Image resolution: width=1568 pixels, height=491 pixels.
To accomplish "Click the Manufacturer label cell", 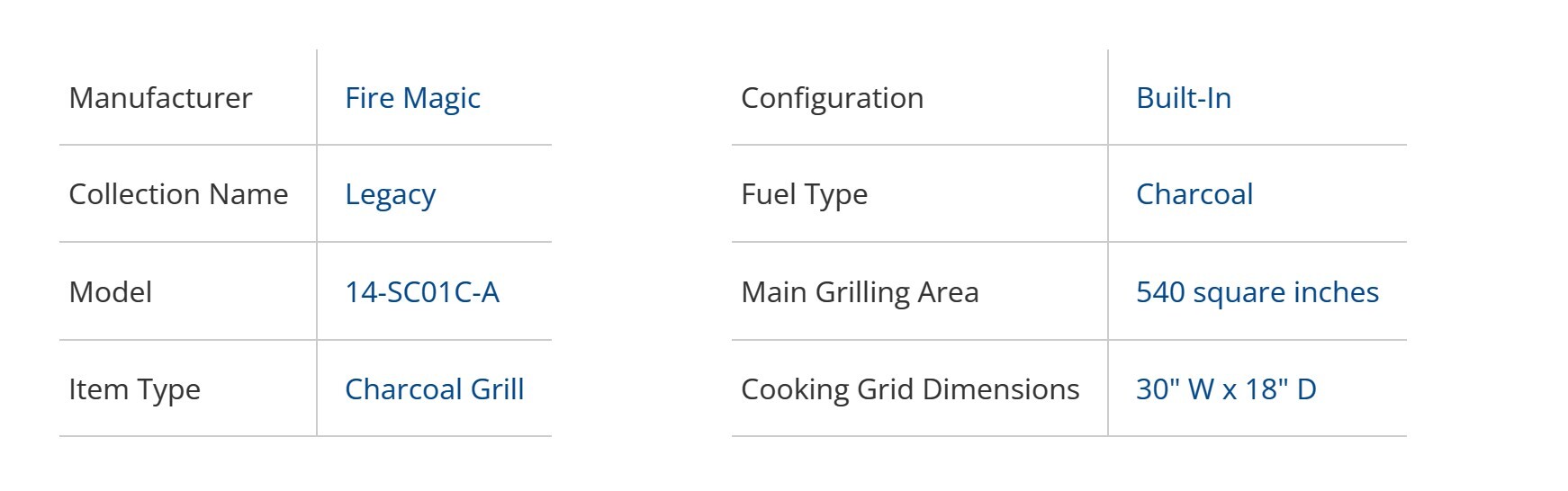I will pos(160,98).
